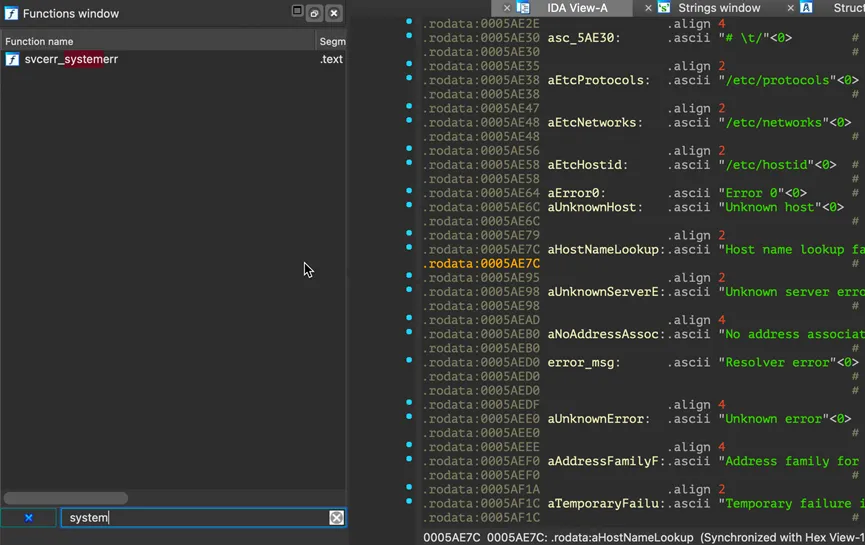This screenshot has height=545, width=865.
Task: Select svcerr_systemerr function row
Action: click(173, 59)
